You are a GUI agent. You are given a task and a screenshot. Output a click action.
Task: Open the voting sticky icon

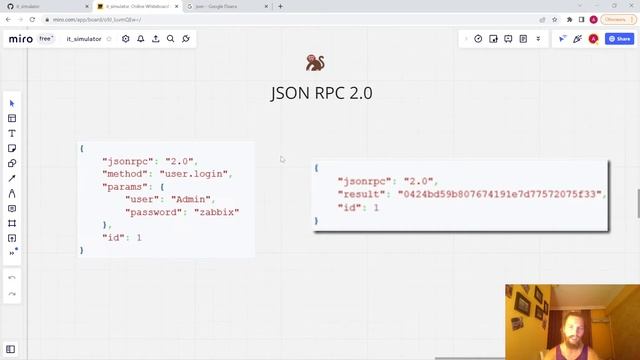click(x=493, y=39)
